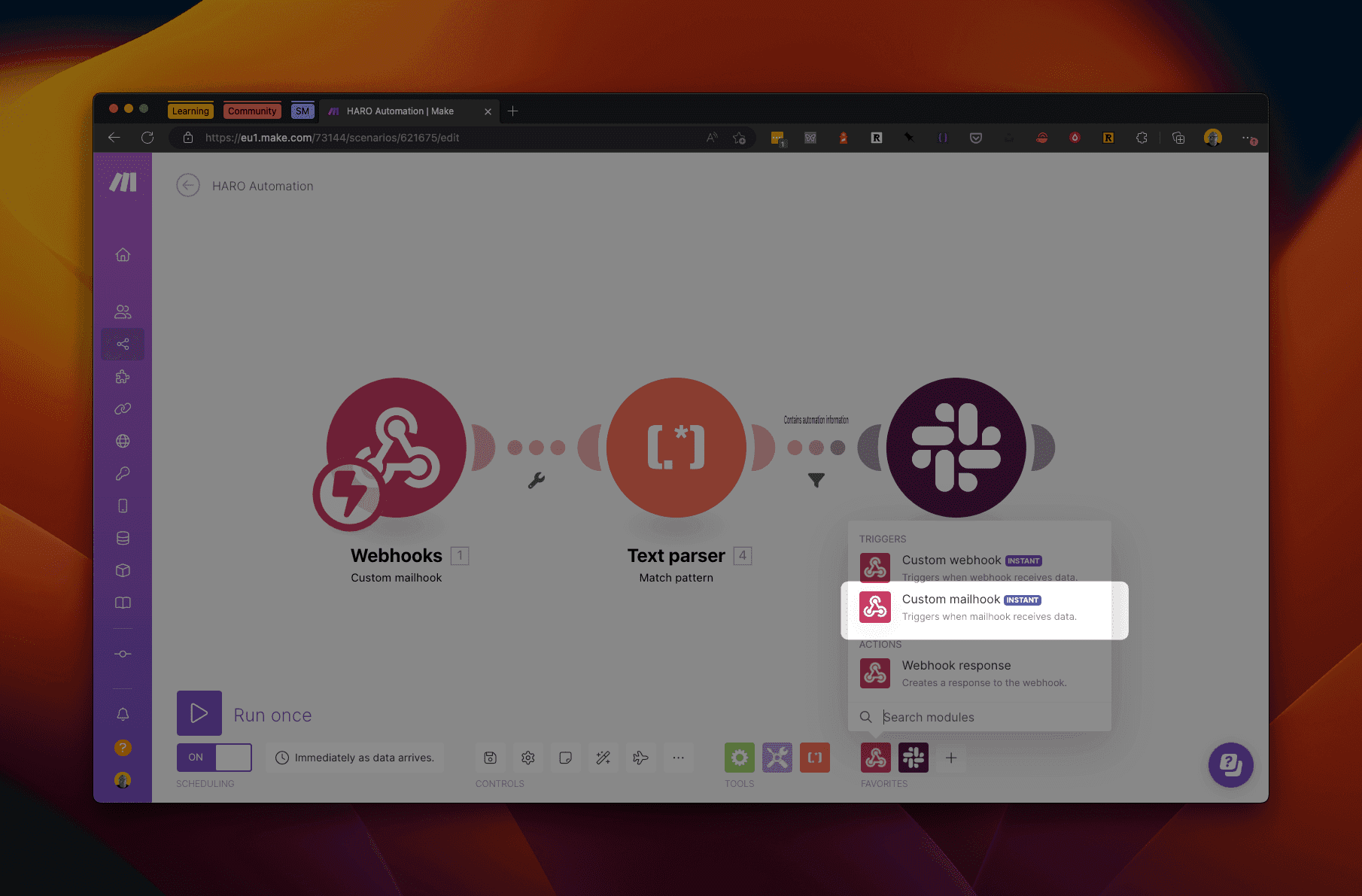Switch to Community tab group
The height and width of the screenshot is (896, 1362).
[x=252, y=111]
